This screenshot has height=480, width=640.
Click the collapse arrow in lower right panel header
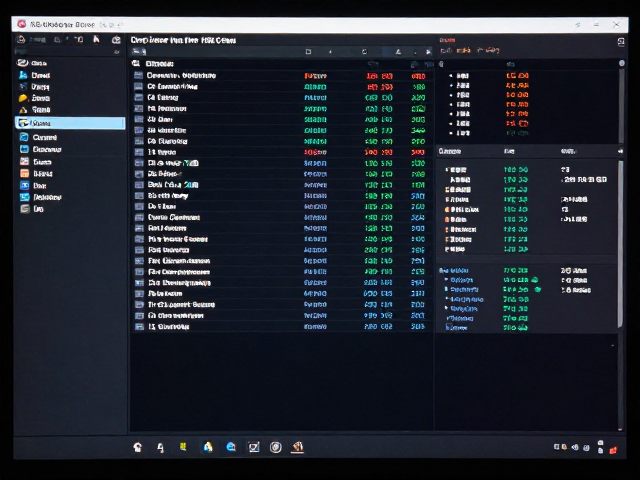click(x=620, y=151)
